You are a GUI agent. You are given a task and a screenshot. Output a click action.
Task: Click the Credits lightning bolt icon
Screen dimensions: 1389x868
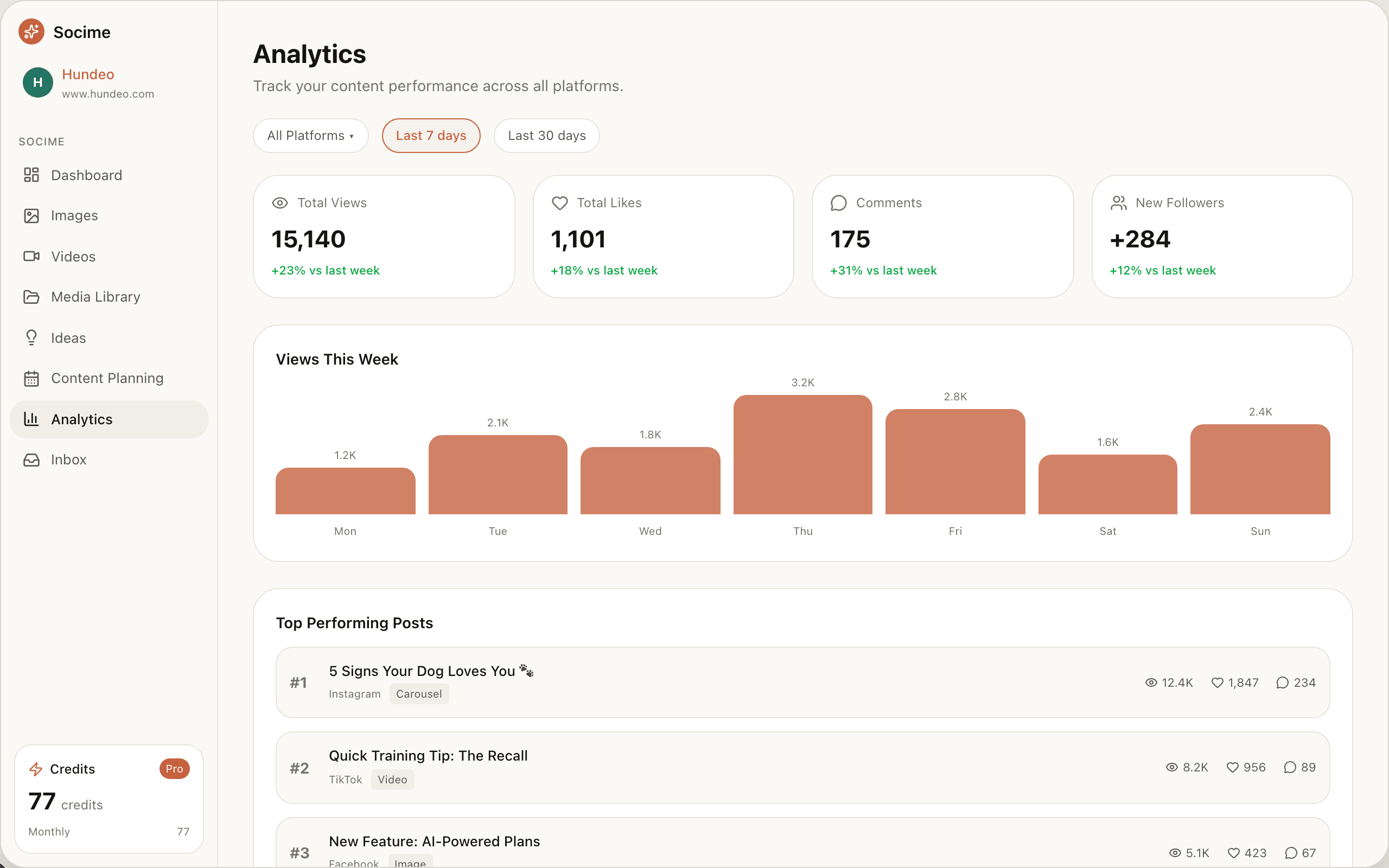[x=36, y=769]
